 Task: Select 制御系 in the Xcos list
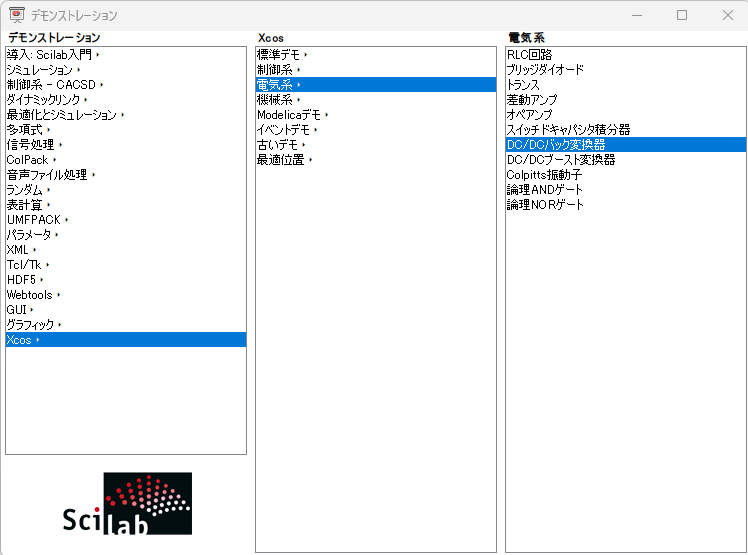(x=376, y=70)
